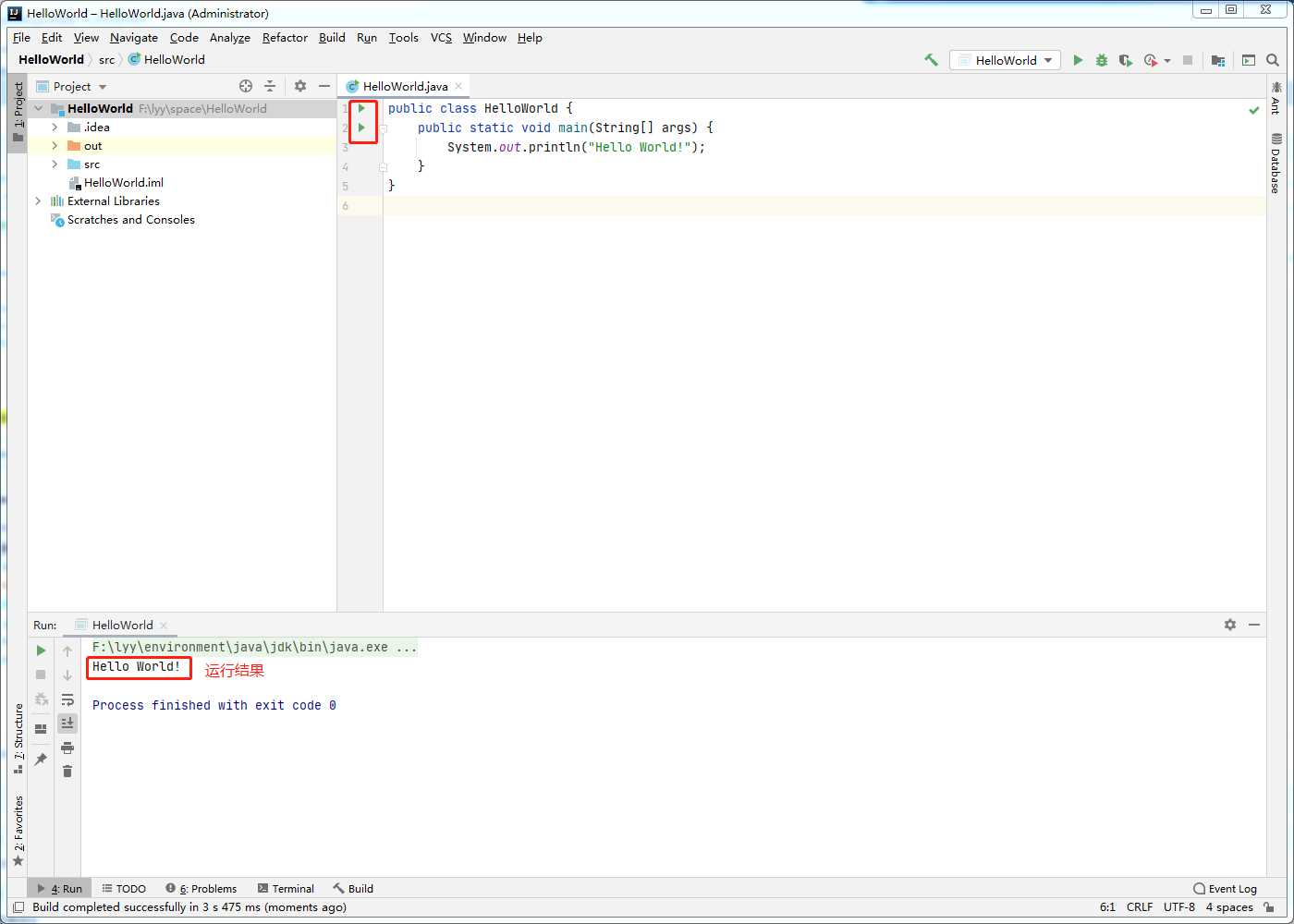Image resolution: width=1294 pixels, height=924 pixels.
Task: Expand the out folder
Action: click(x=55, y=145)
